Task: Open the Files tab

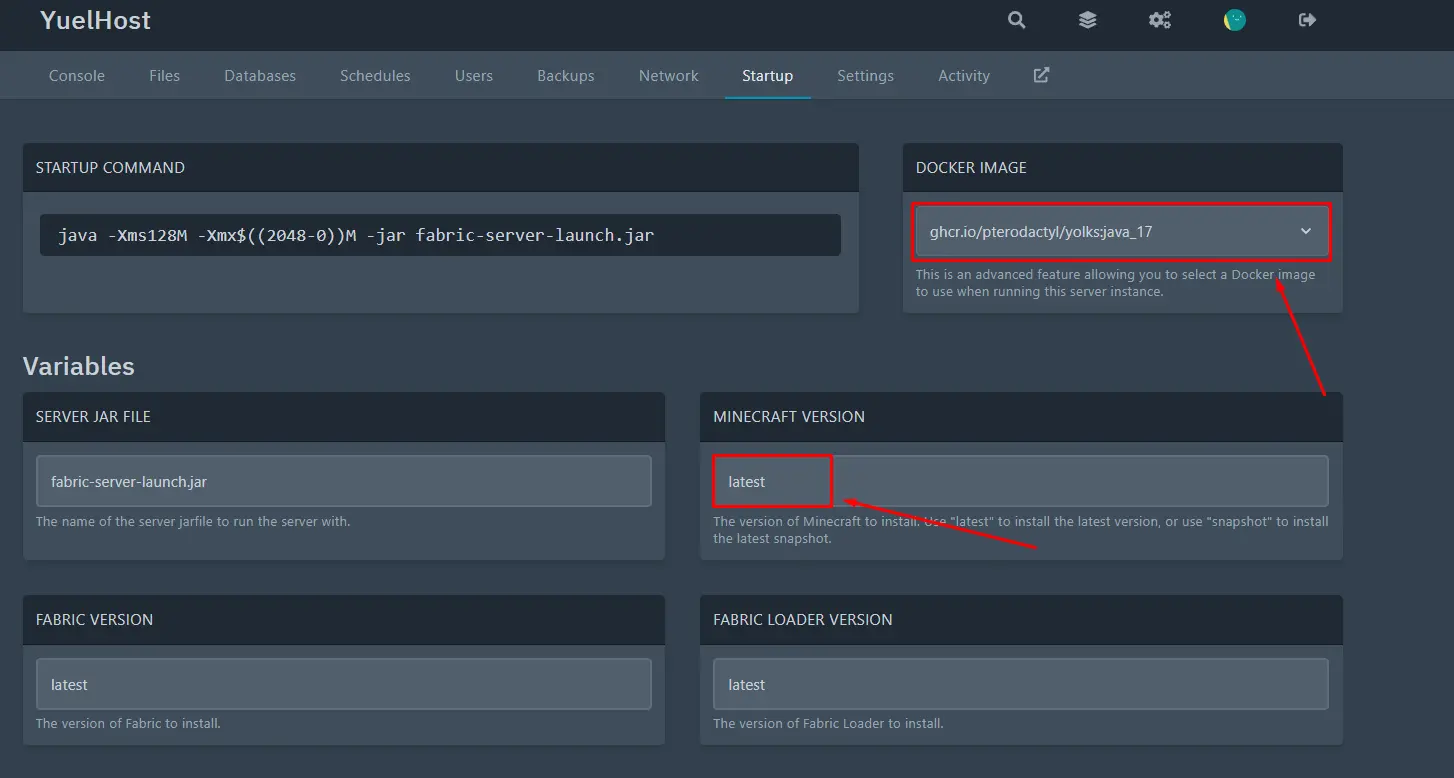Action: pos(164,76)
